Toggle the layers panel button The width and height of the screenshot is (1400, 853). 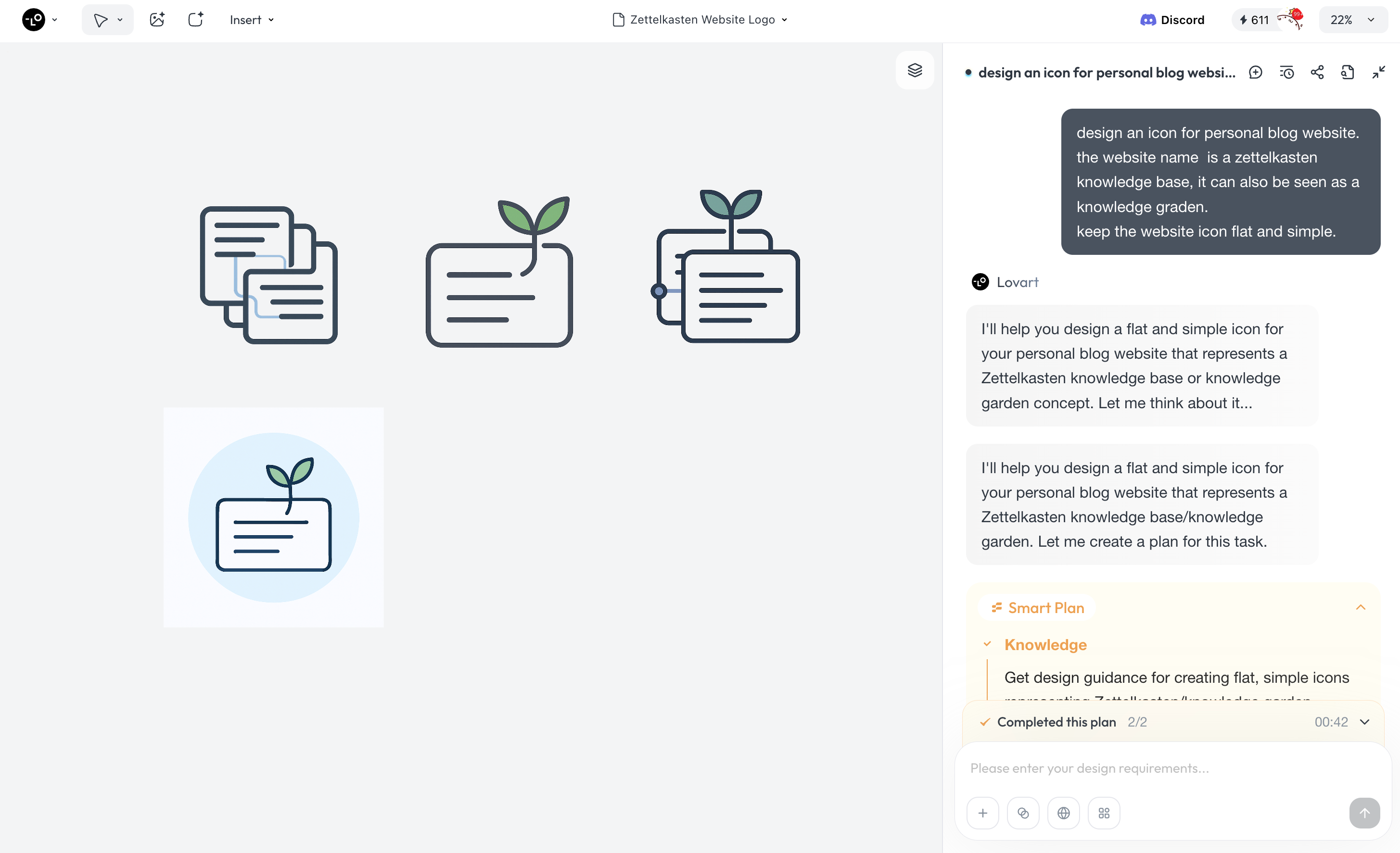[x=915, y=70]
